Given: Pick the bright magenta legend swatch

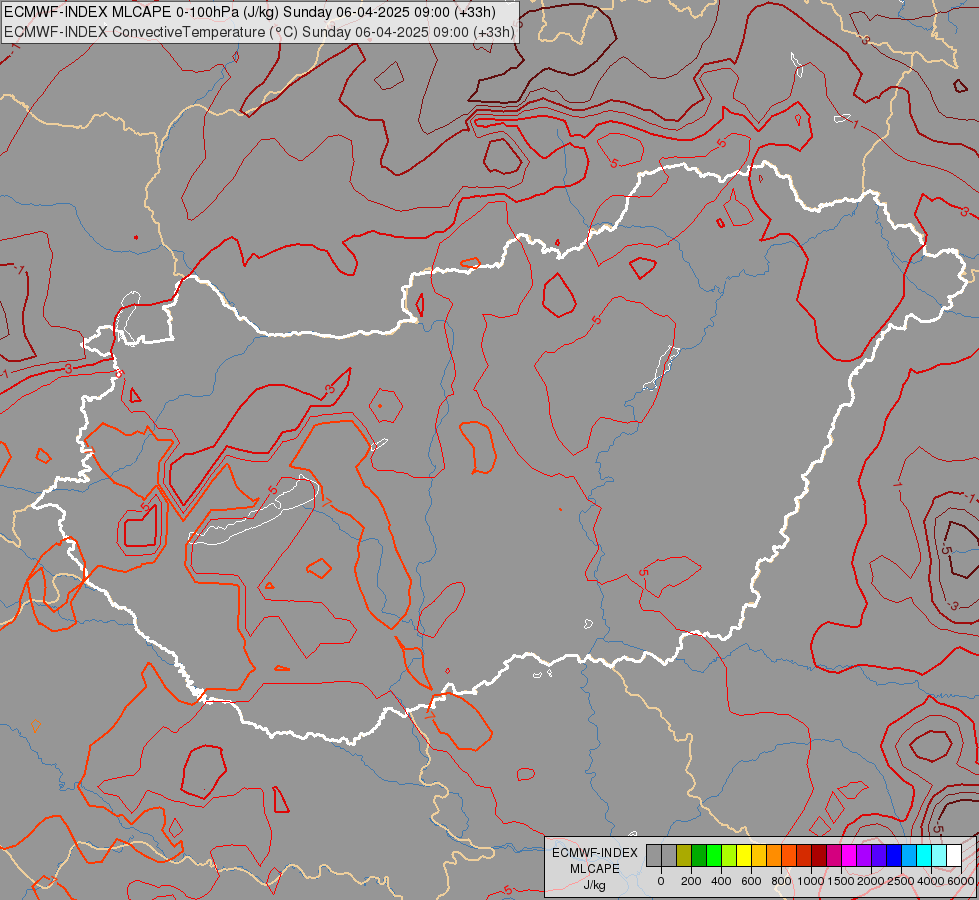Looking at the screenshot, I should 850,856.
